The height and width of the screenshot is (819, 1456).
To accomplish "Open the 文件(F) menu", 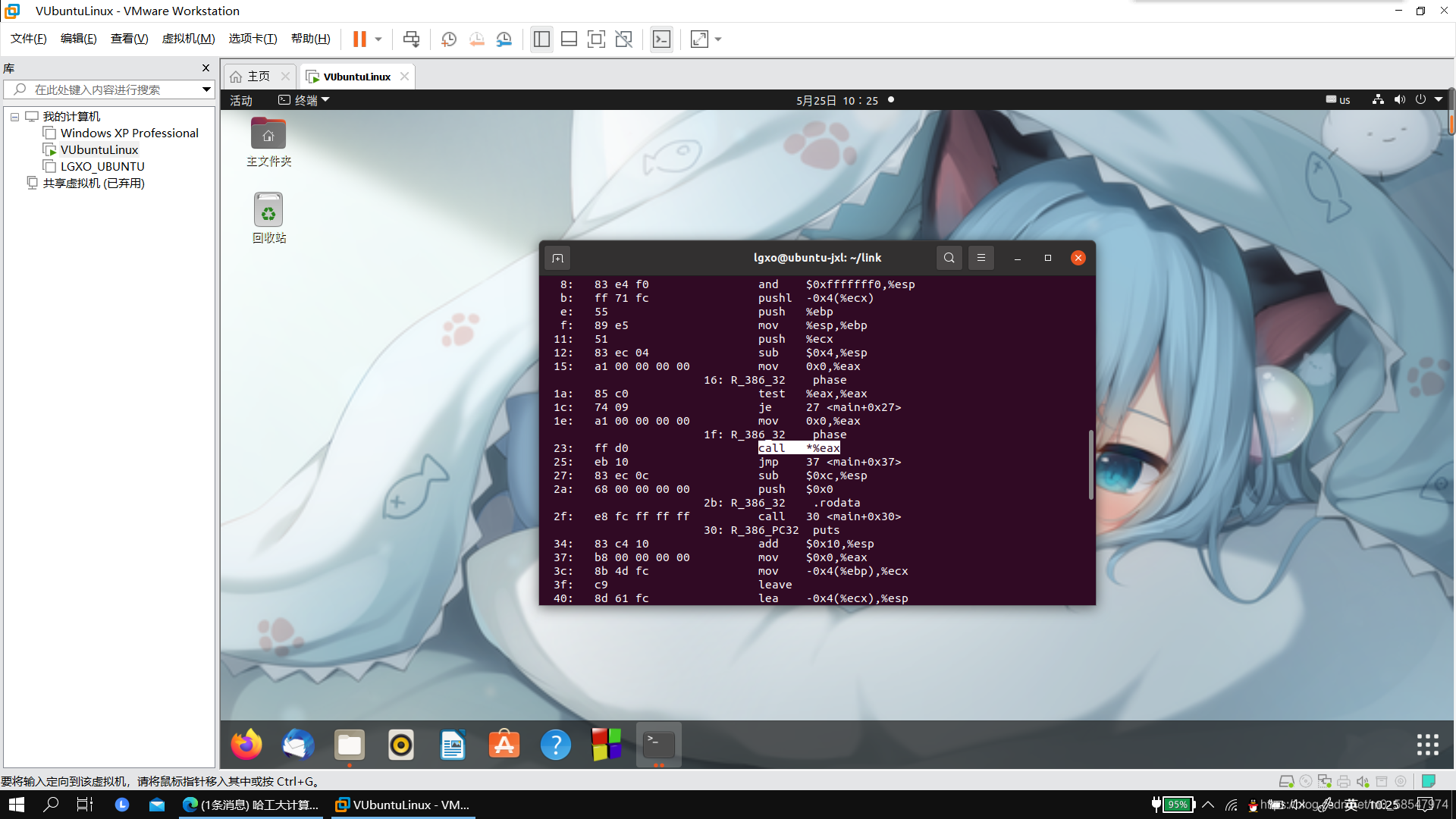I will tap(29, 39).
